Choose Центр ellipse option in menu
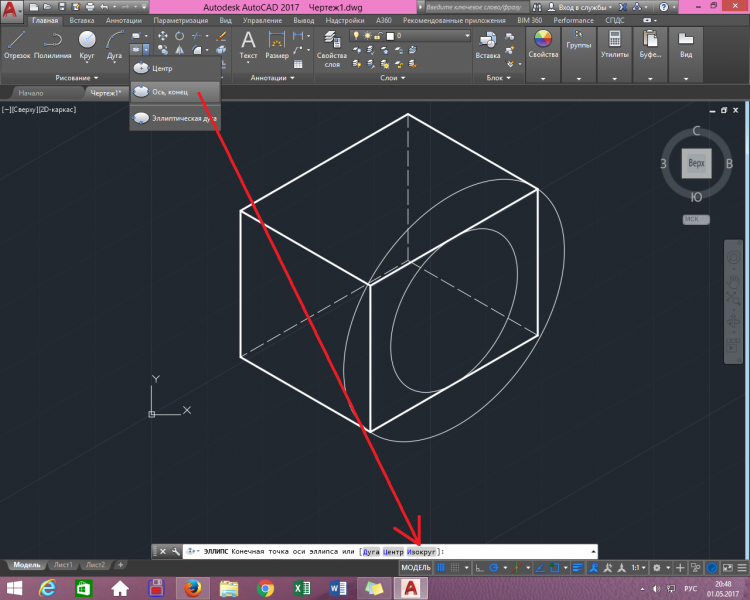This screenshot has height=600, width=750. click(x=175, y=68)
